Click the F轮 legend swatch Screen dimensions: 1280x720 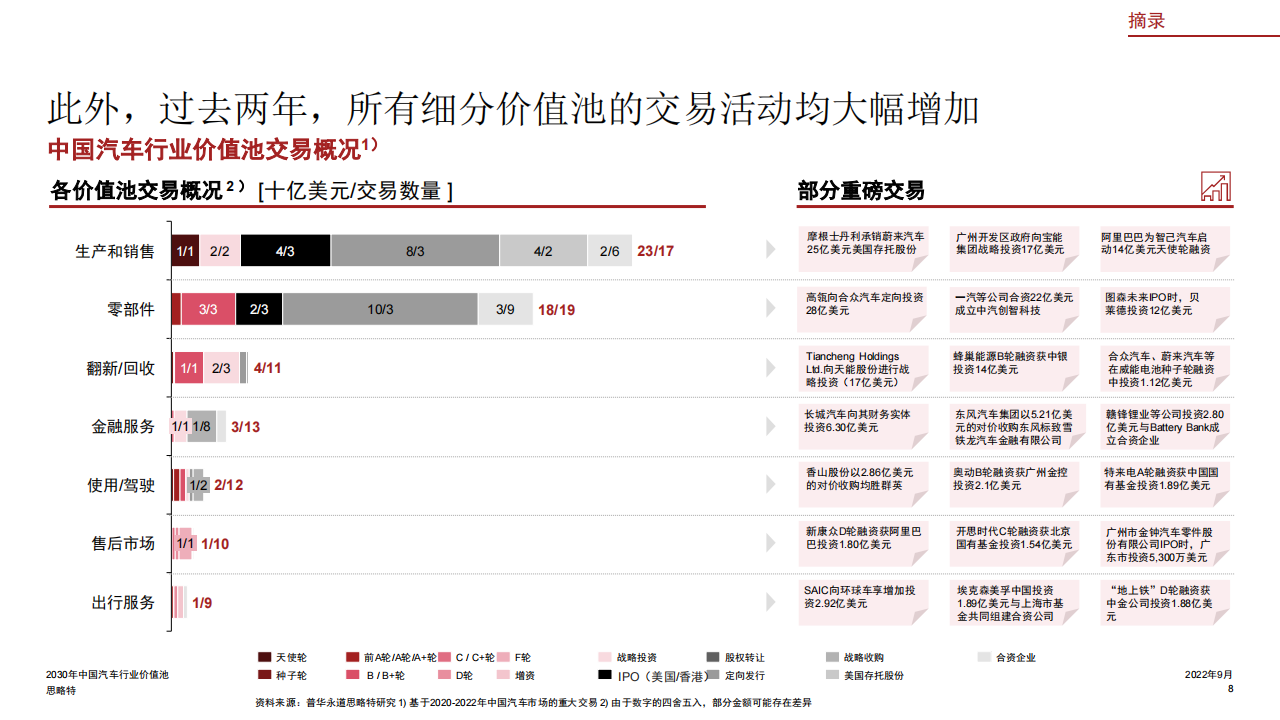coord(504,657)
